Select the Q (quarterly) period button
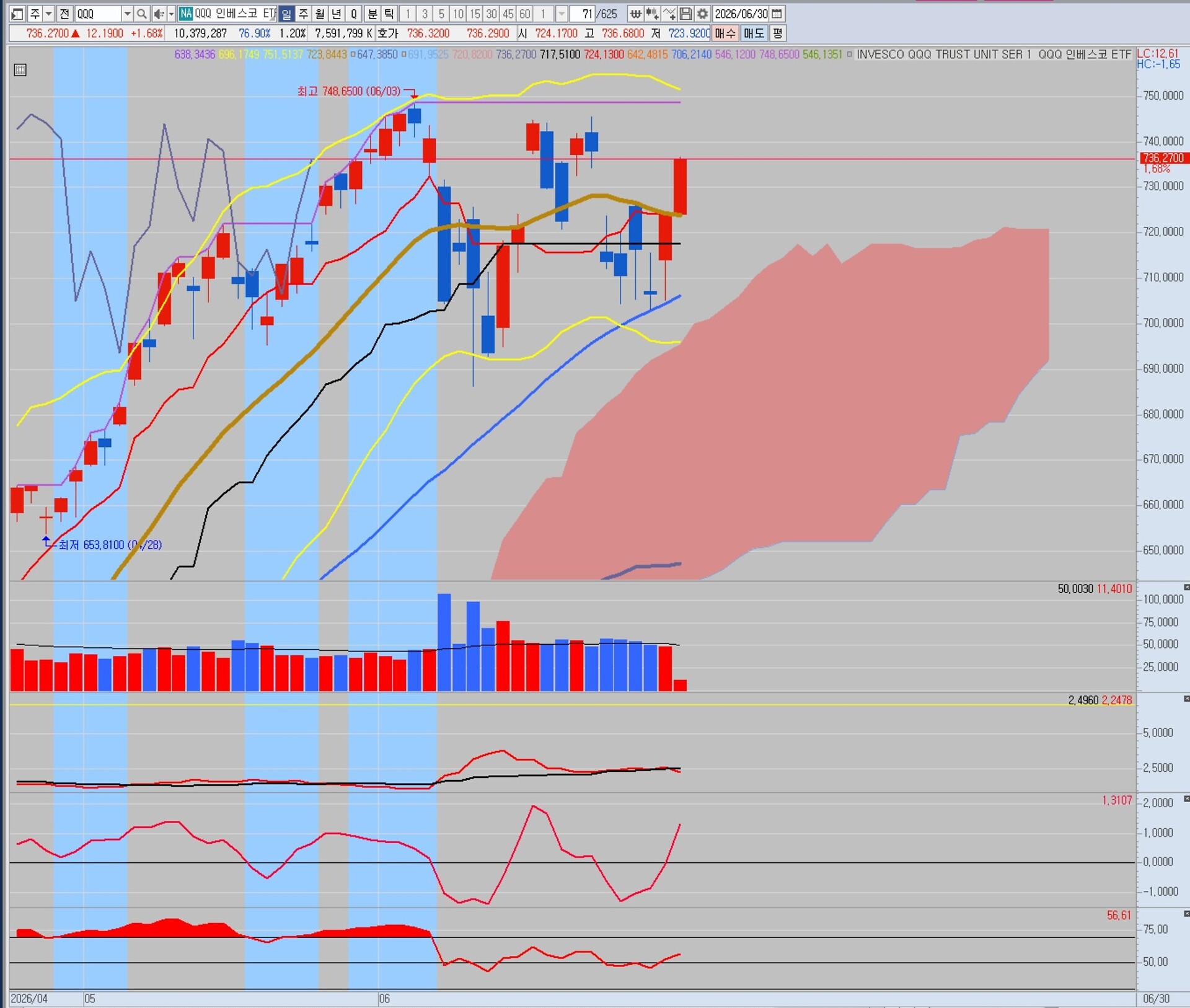1190x1008 pixels. [354, 14]
